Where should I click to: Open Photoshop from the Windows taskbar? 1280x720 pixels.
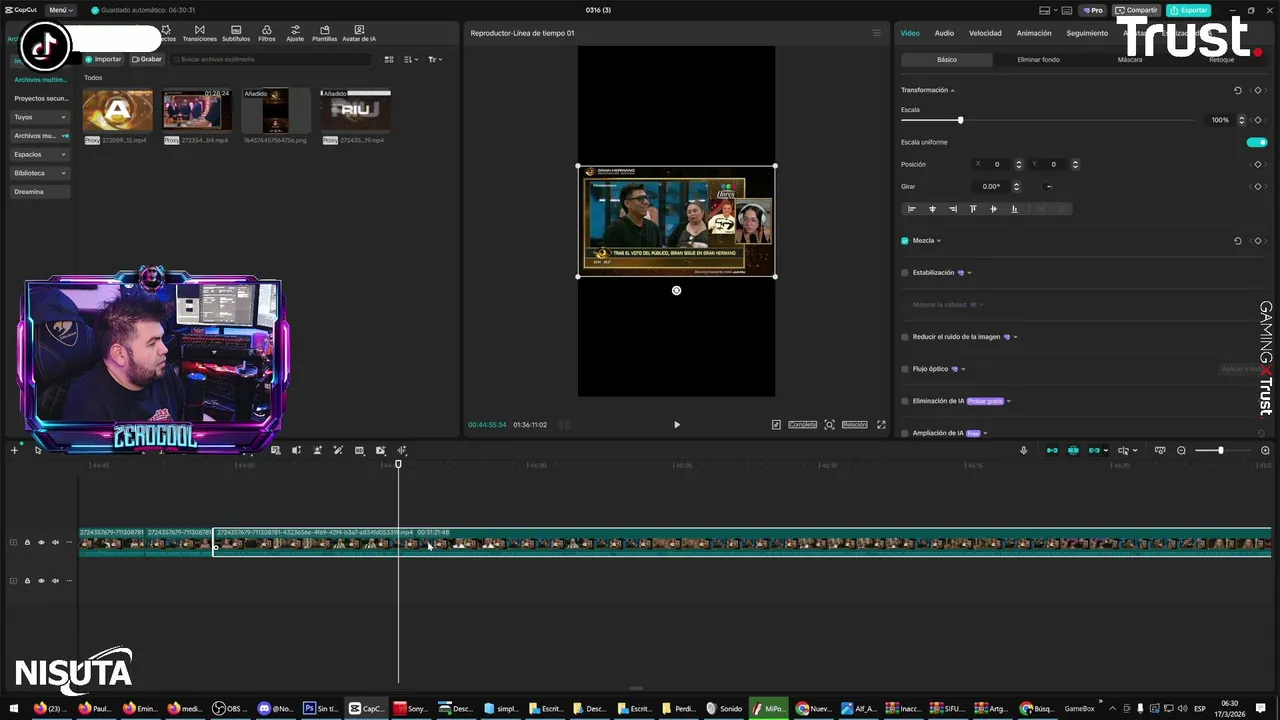tap(322, 708)
